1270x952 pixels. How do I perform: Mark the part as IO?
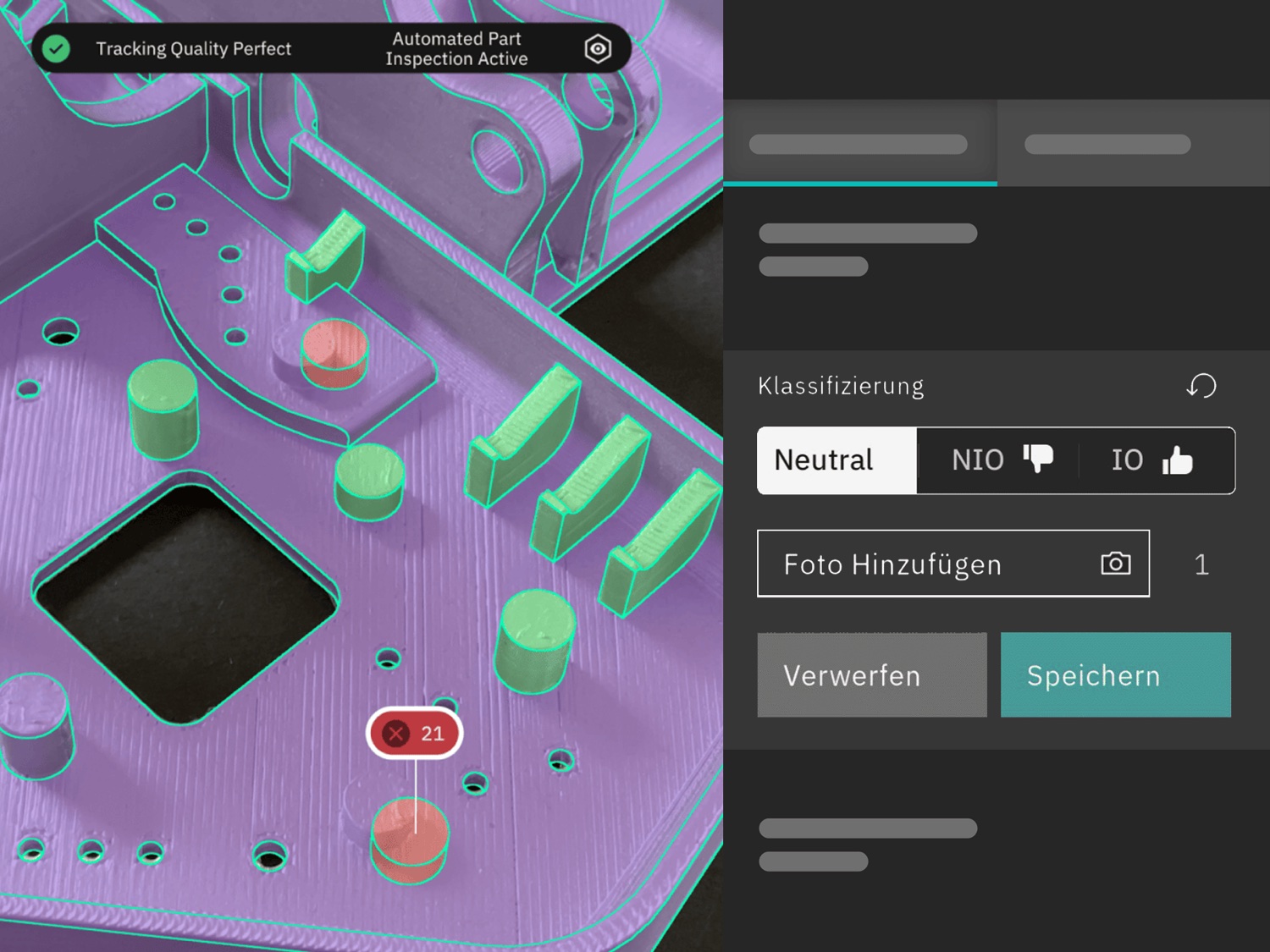[x=1156, y=460]
